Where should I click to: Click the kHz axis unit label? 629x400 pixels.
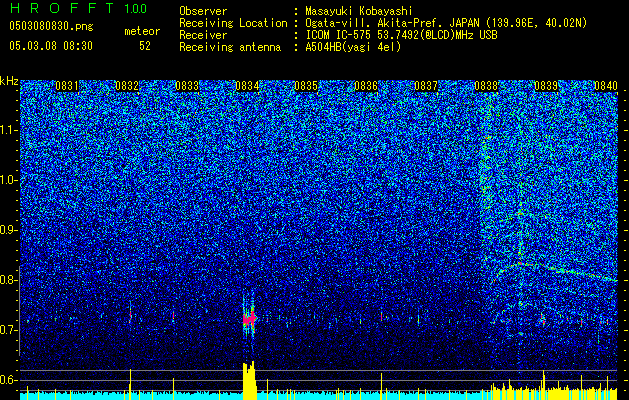(x=9, y=81)
